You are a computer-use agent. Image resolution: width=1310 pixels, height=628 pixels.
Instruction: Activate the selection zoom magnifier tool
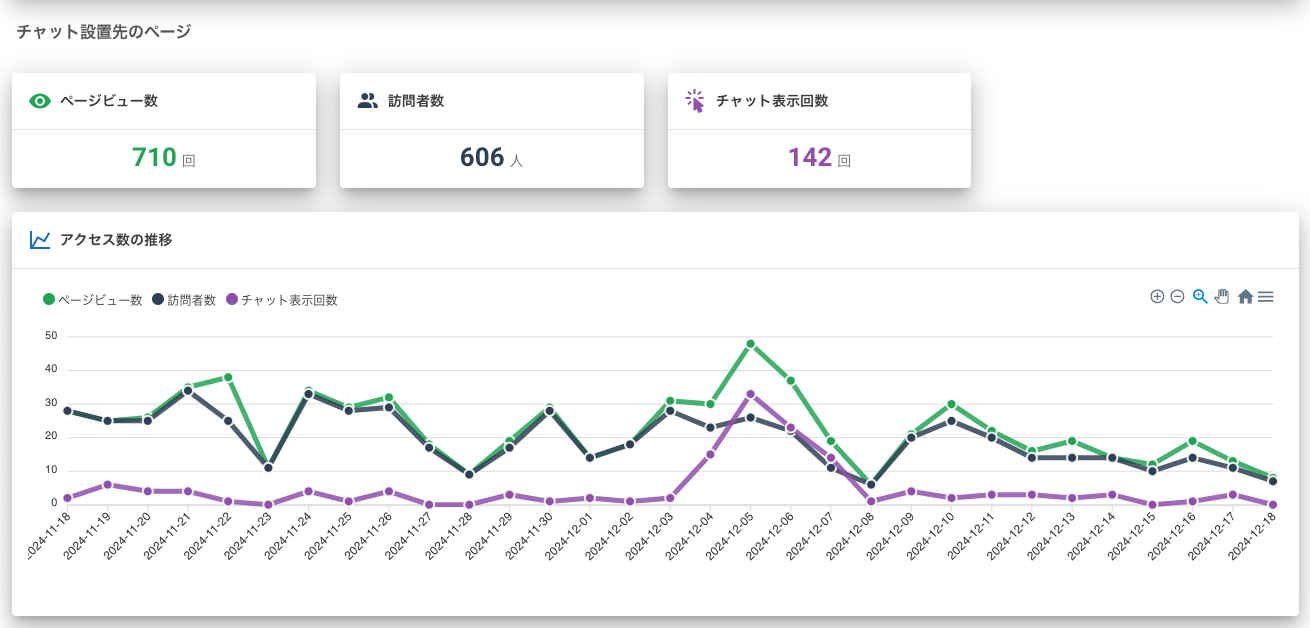coord(1200,297)
